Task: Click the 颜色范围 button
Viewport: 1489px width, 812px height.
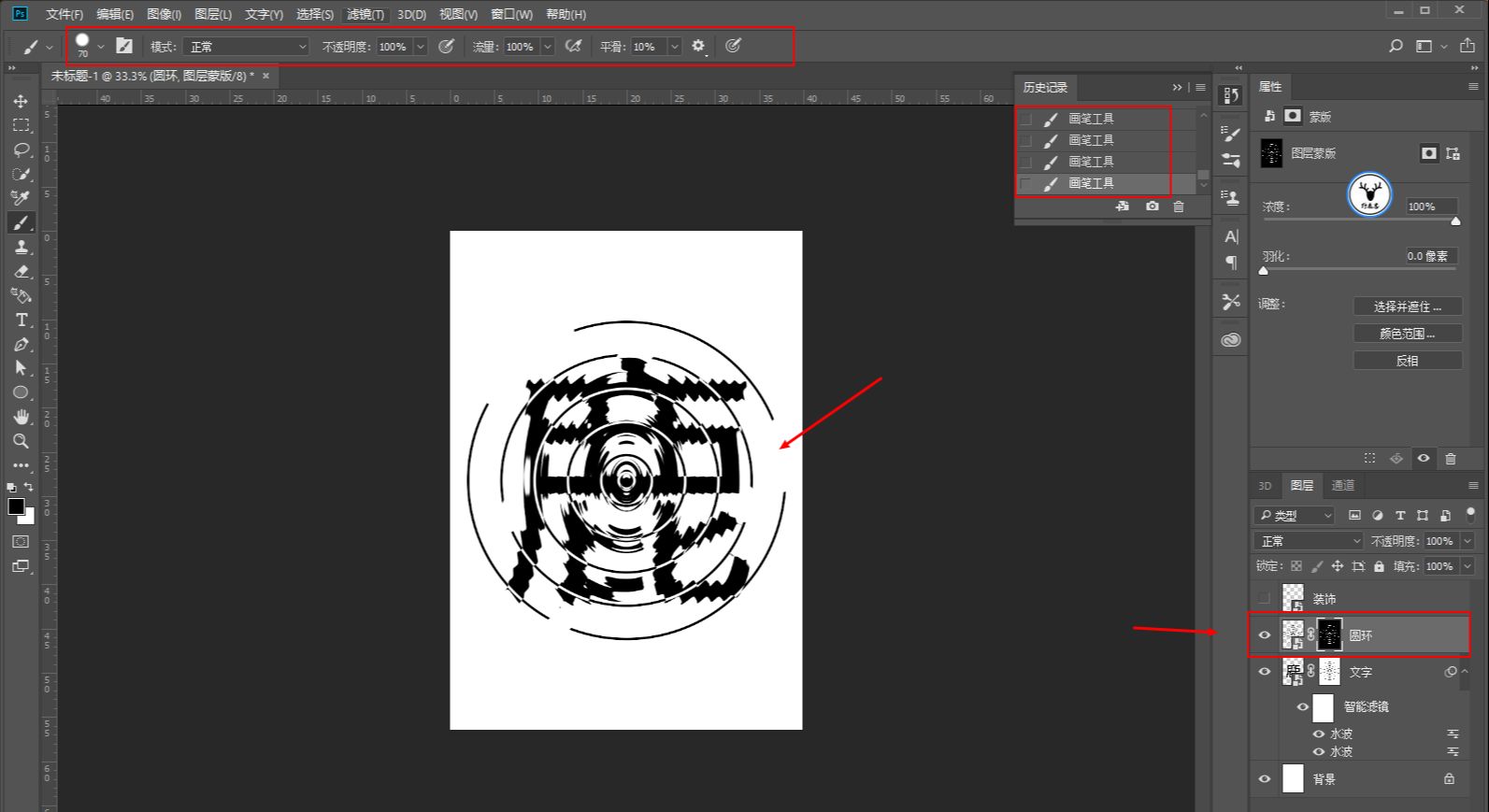Action: point(1407,334)
